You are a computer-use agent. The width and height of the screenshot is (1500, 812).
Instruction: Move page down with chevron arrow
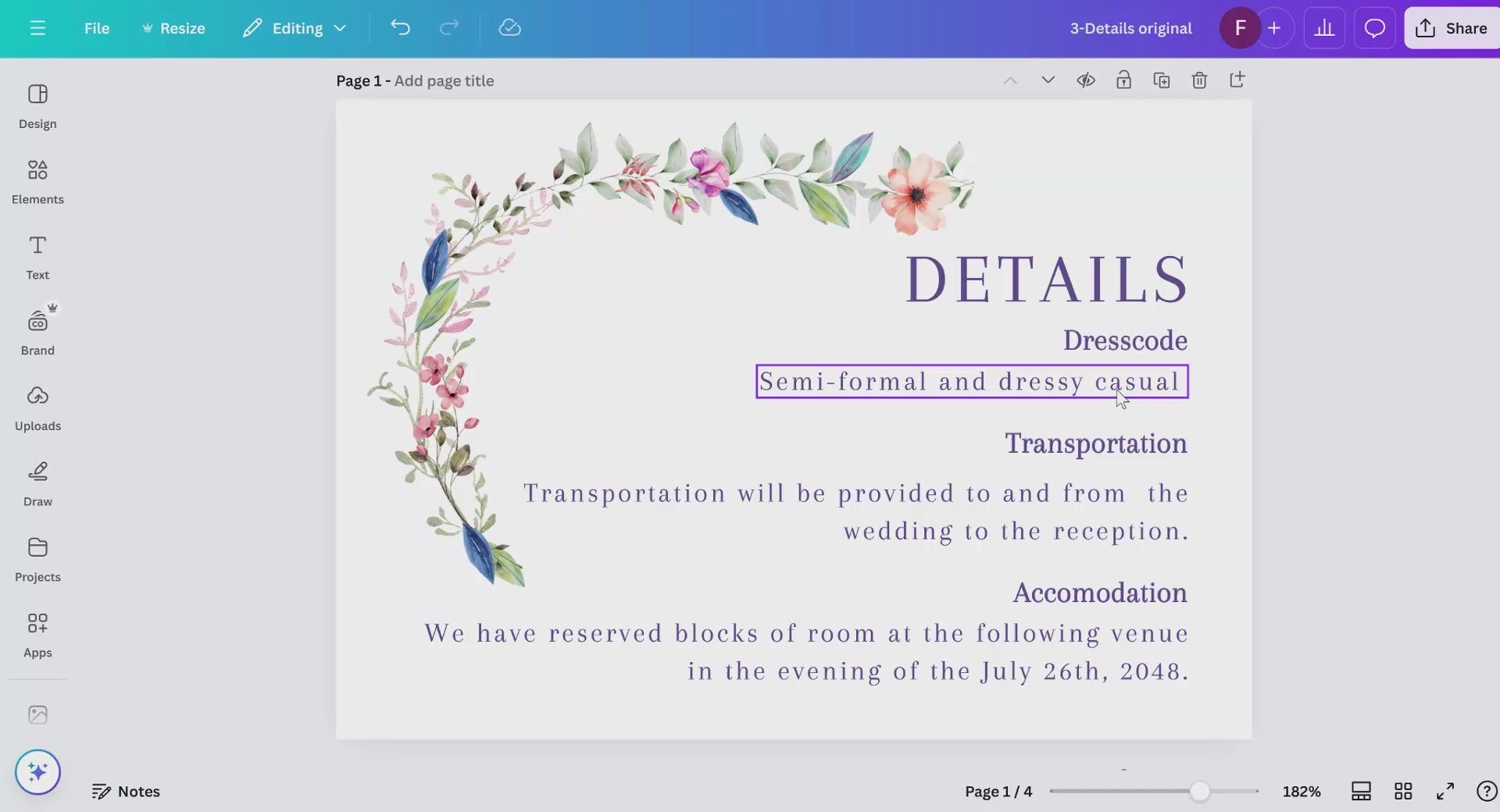tap(1048, 80)
